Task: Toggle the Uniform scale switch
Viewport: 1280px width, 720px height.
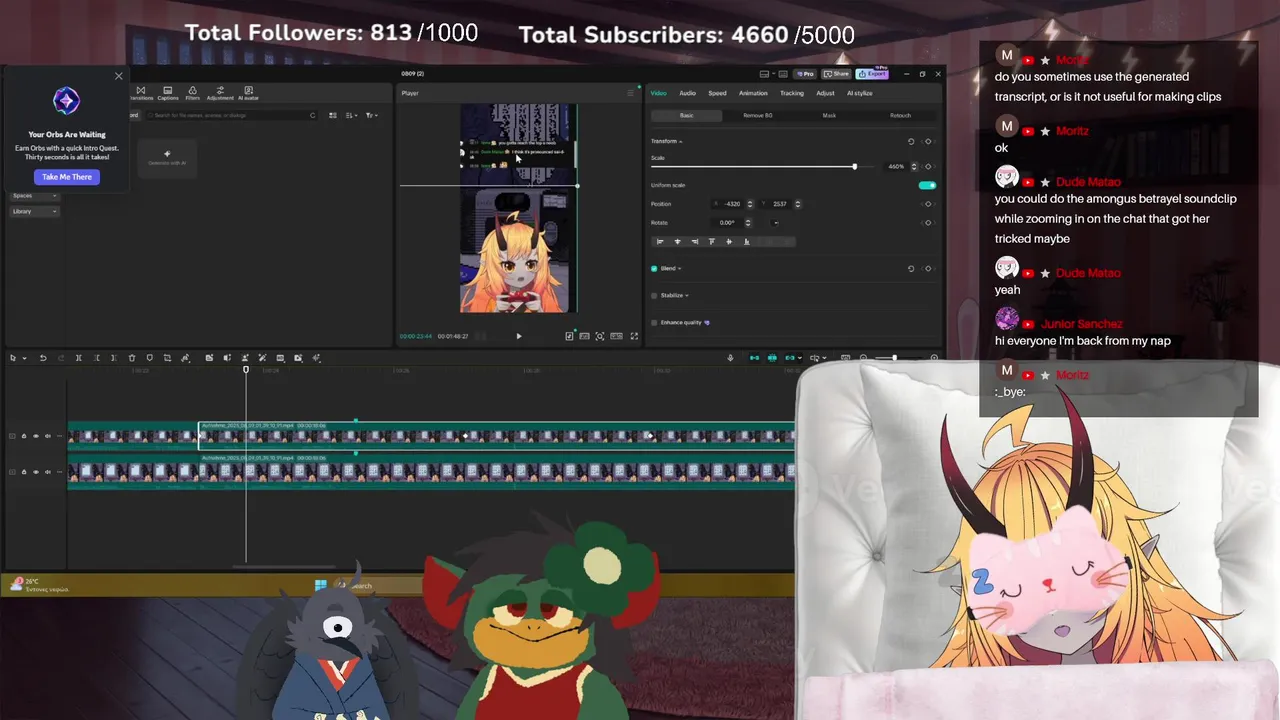Action: (x=927, y=185)
